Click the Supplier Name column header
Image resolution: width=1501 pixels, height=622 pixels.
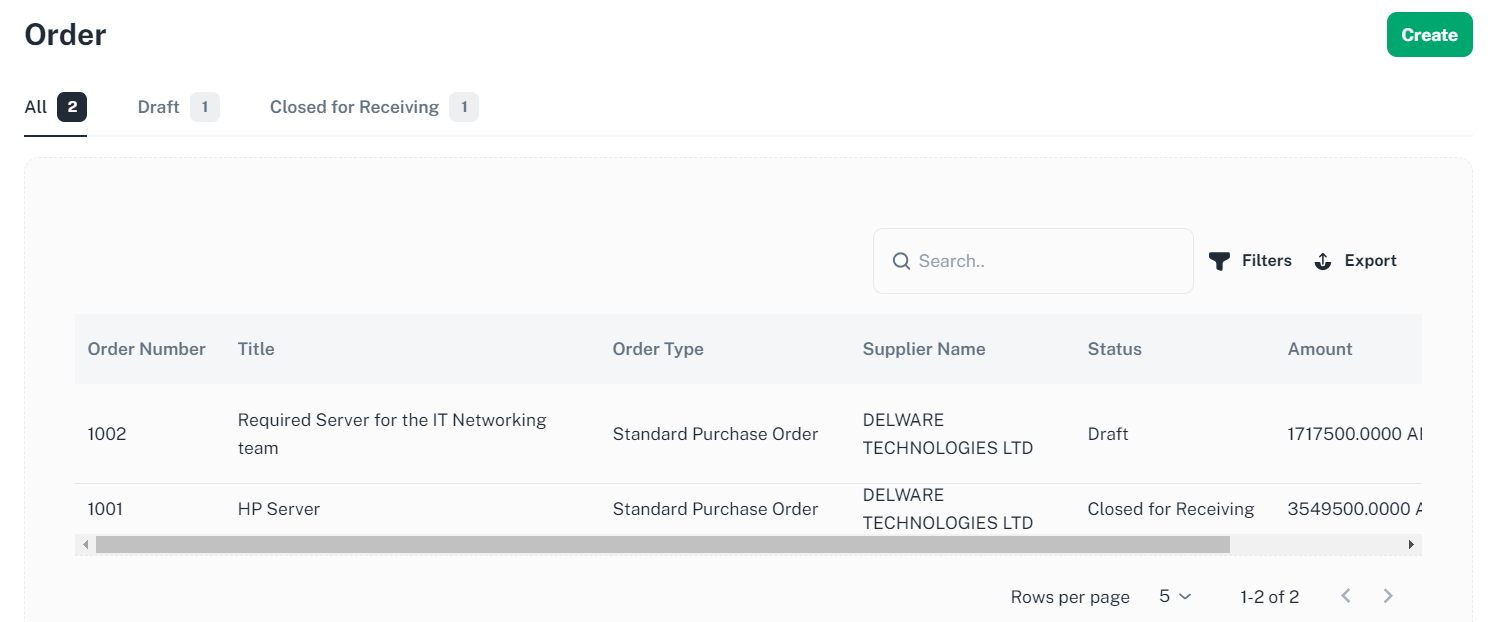coord(924,349)
